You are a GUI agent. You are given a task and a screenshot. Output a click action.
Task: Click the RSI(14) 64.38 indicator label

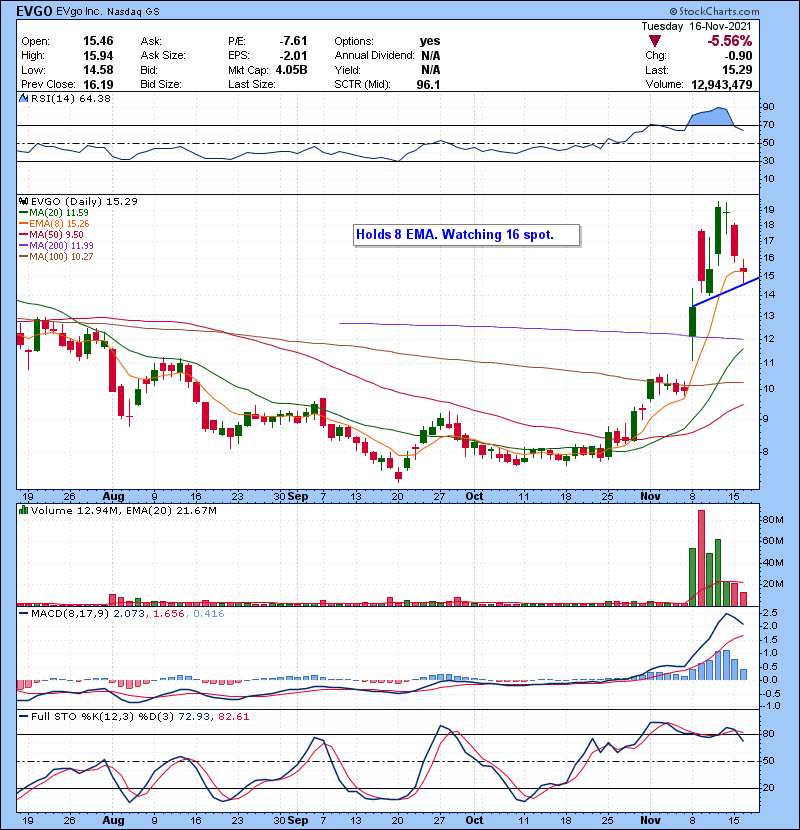point(71,98)
